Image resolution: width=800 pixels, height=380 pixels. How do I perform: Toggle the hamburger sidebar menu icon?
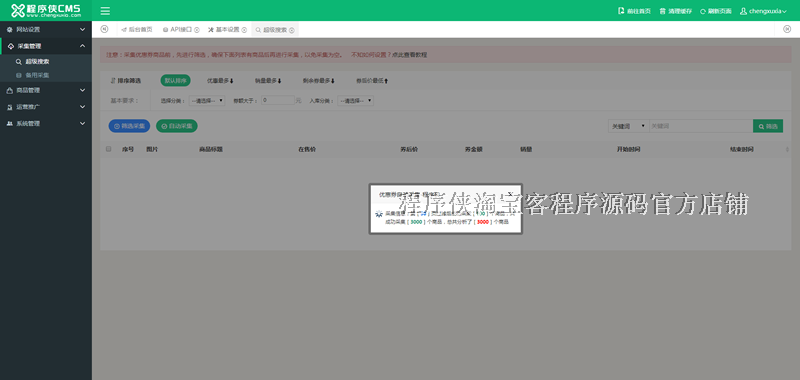(105, 11)
